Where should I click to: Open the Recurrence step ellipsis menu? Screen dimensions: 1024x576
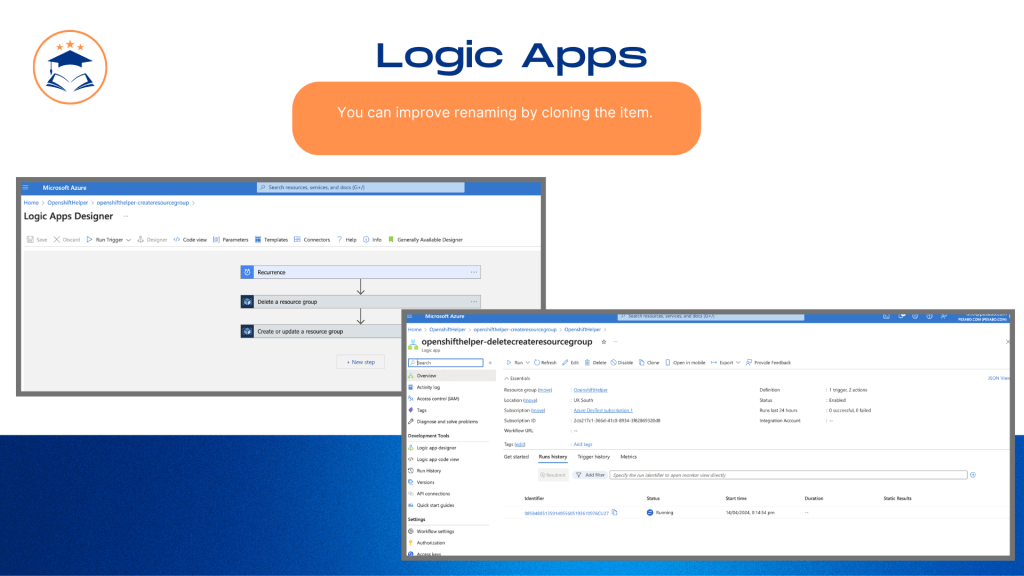(473, 272)
